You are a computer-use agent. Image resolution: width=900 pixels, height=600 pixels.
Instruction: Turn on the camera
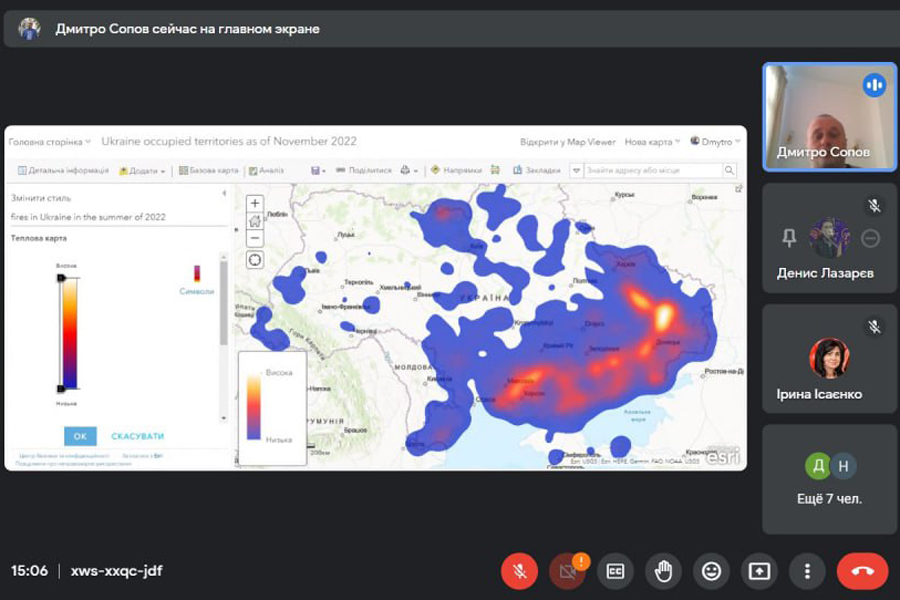tap(567, 571)
